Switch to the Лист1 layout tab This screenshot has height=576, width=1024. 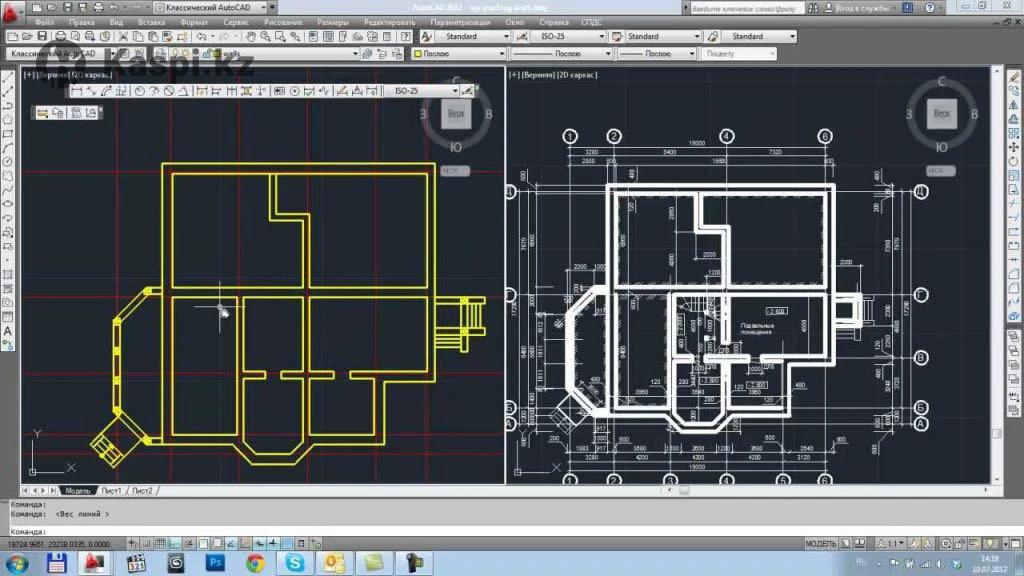tap(111, 490)
